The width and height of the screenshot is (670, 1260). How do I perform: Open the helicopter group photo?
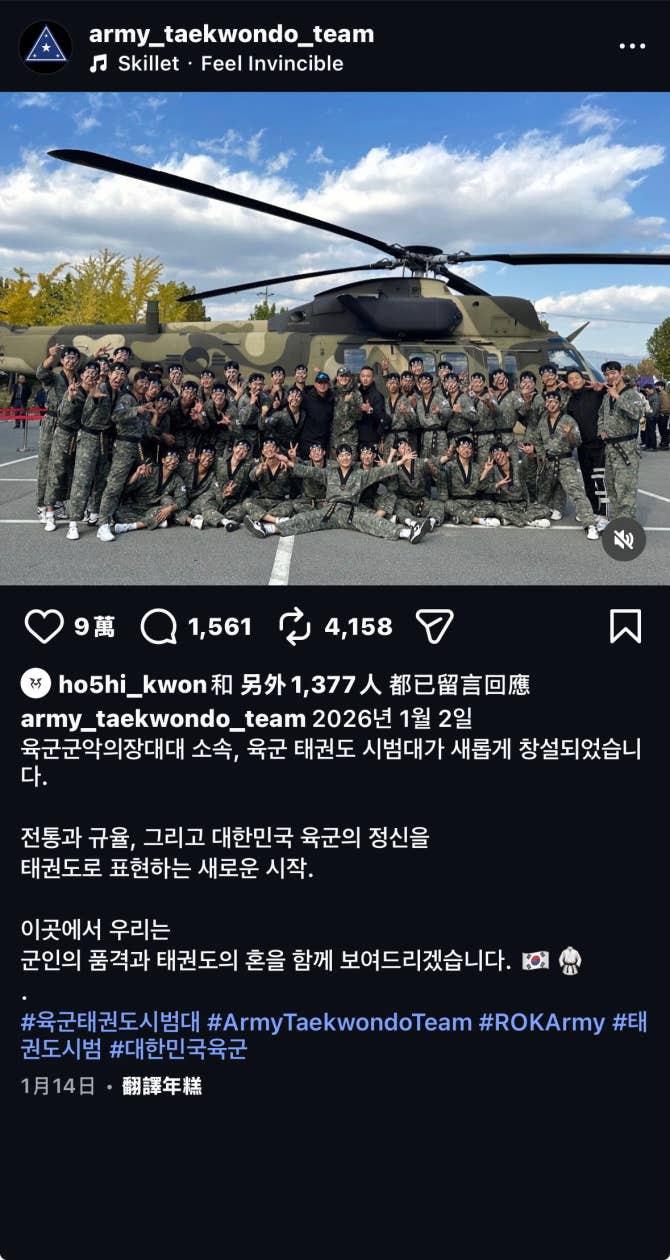[x=335, y=339]
